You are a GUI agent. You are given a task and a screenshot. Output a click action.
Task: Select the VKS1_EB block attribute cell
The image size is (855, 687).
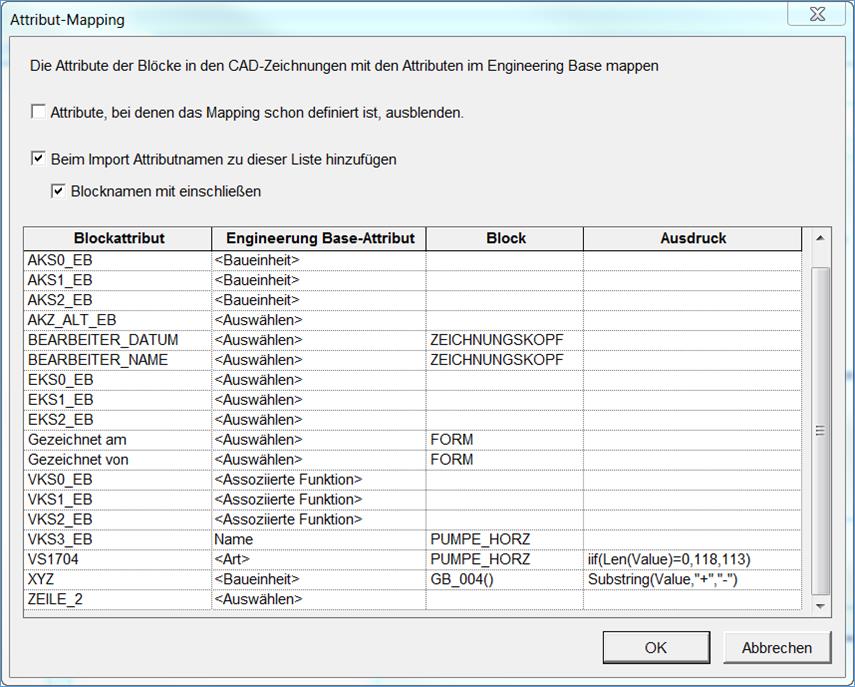click(118, 499)
